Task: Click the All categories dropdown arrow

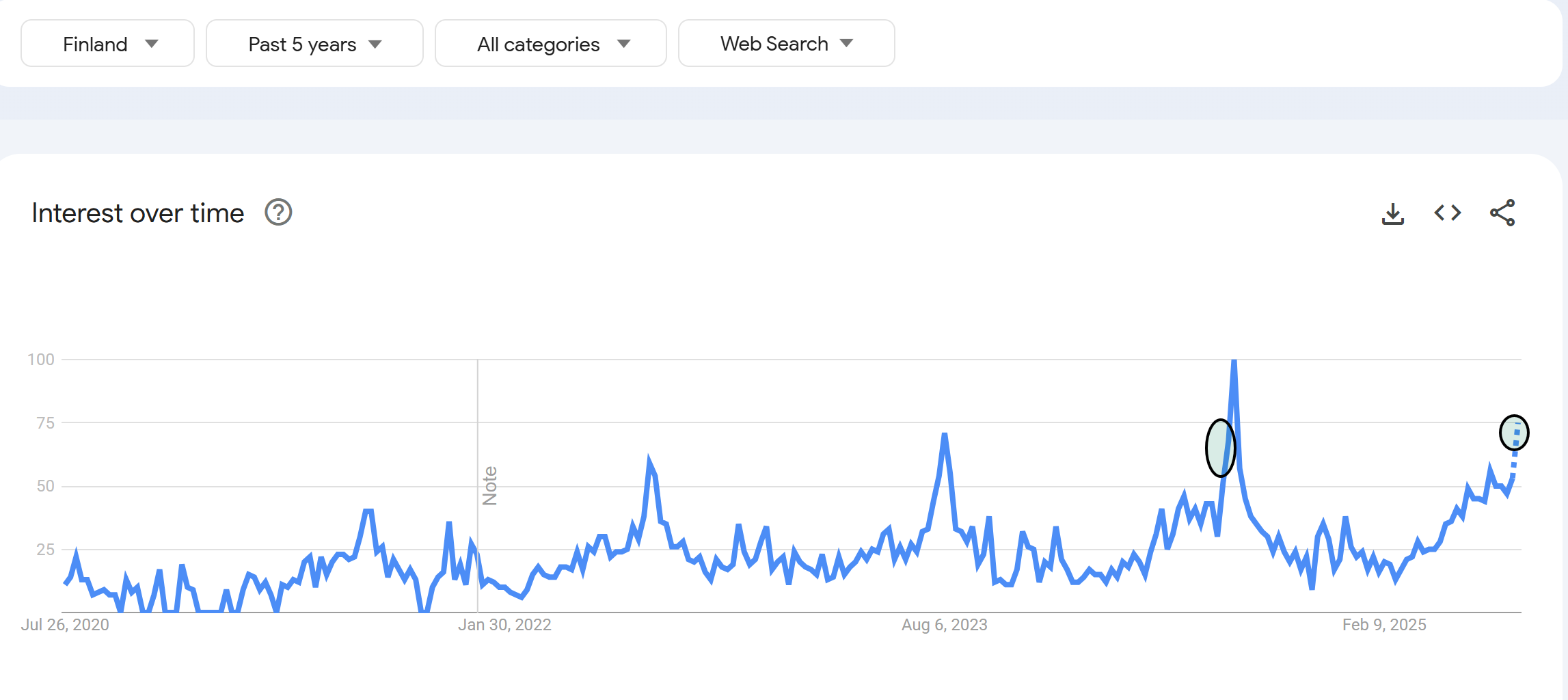Action: pyautogui.click(x=623, y=44)
